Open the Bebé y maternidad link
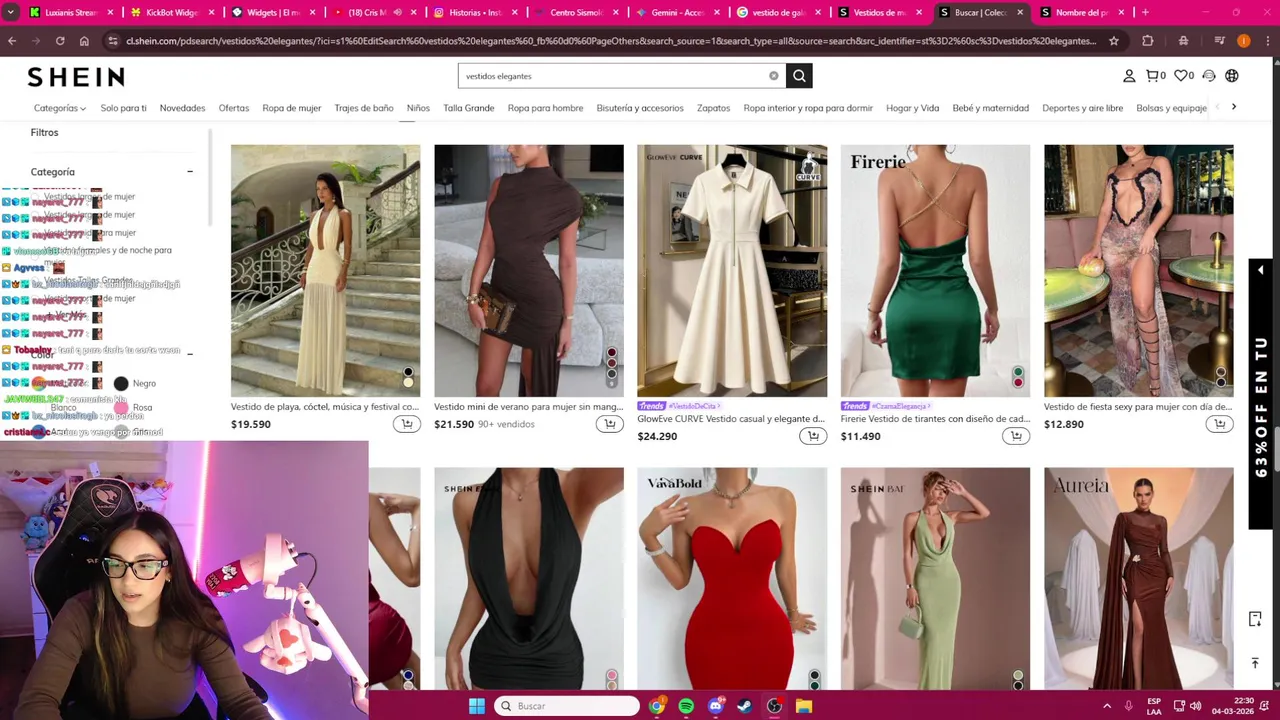Viewport: 1280px width, 720px height. pyautogui.click(x=990, y=108)
